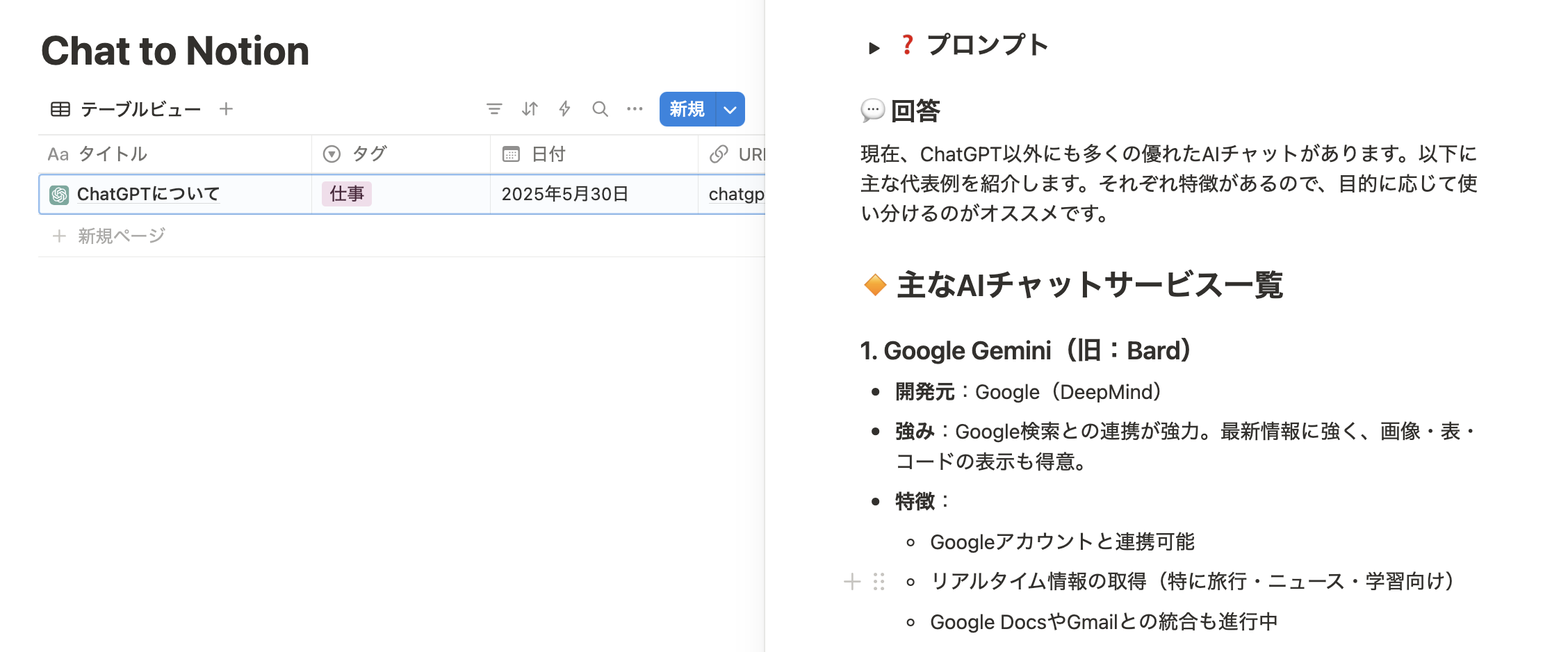This screenshot has height=652, width=1568.
Task: Click the 特徴 bullet item
Action: pos(922,501)
